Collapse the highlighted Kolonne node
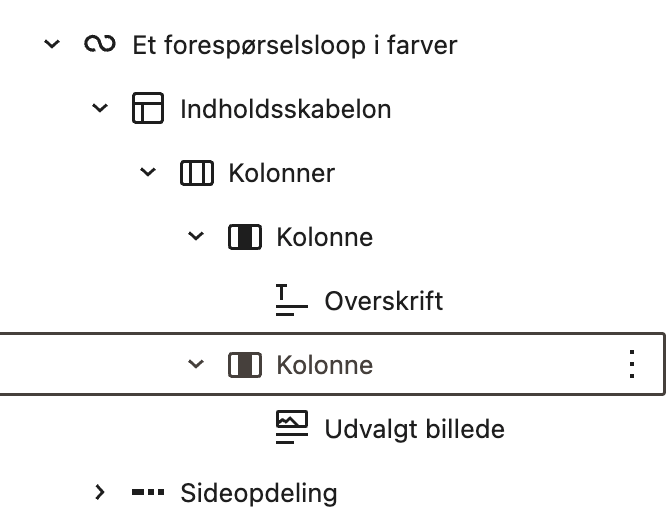Viewport: 668px width, 526px height. click(x=196, y=365)
